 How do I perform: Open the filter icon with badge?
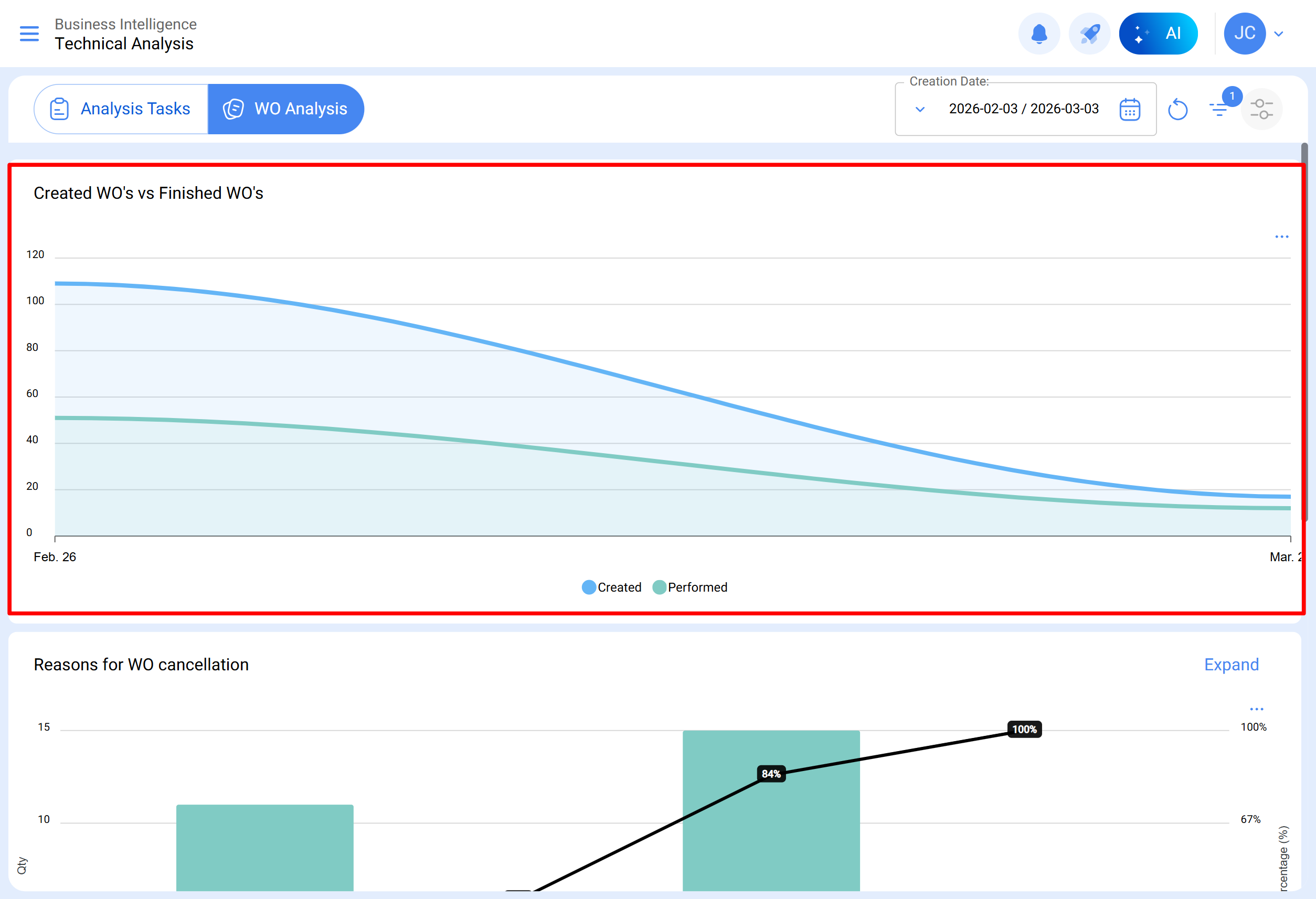[1218, 109]
